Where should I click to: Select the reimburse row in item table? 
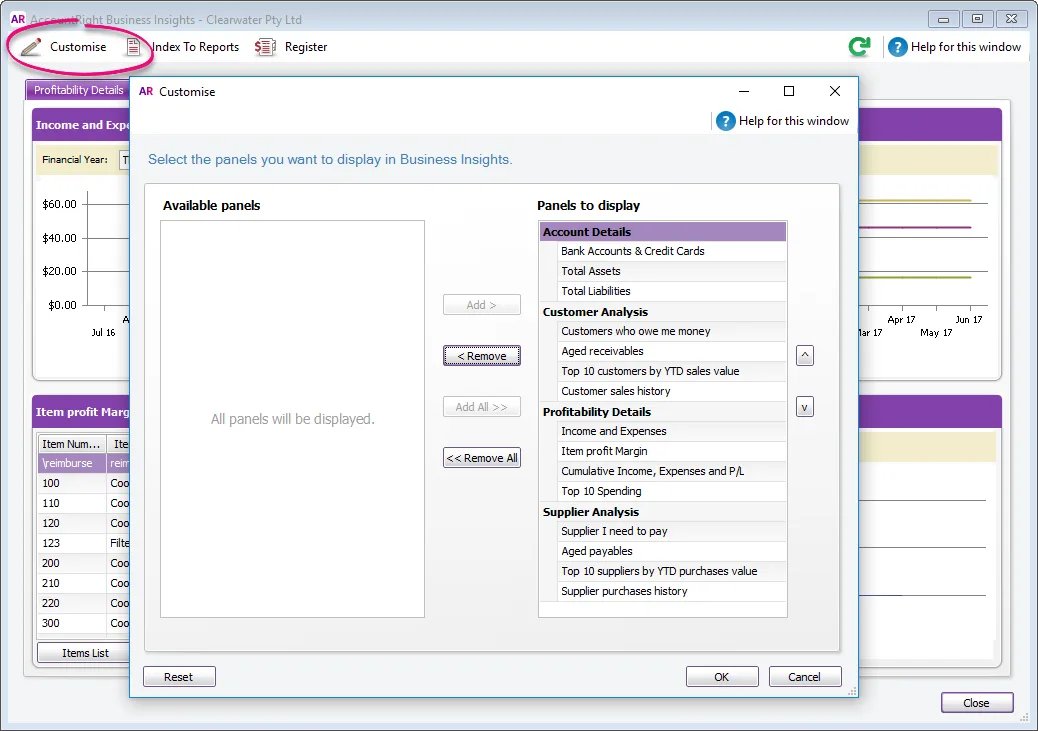pos(84,463)
